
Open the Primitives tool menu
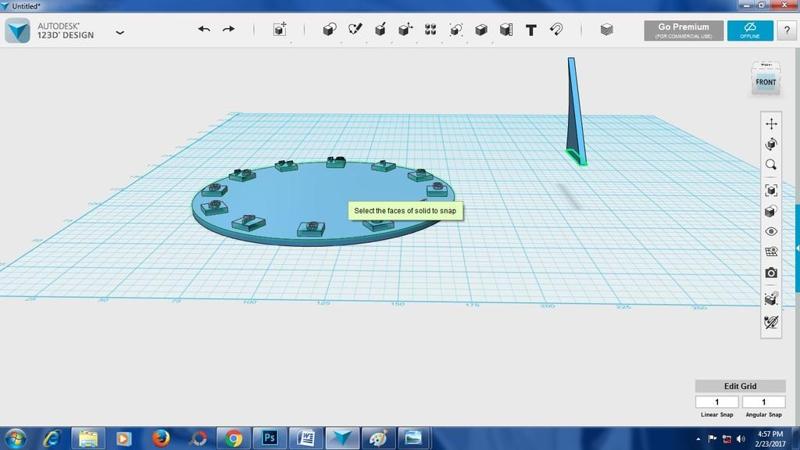pyautogui.click(x=330, y=30)
